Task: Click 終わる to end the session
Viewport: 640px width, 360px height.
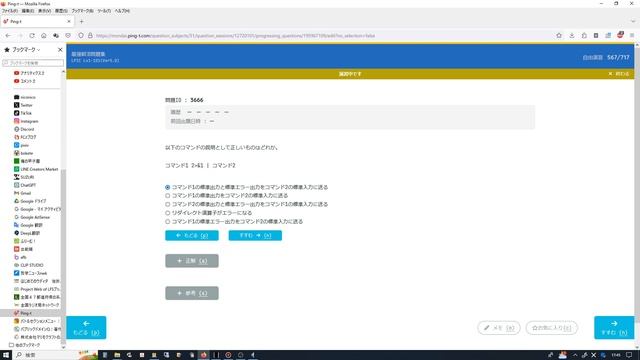Action: [x=619, y=74]
